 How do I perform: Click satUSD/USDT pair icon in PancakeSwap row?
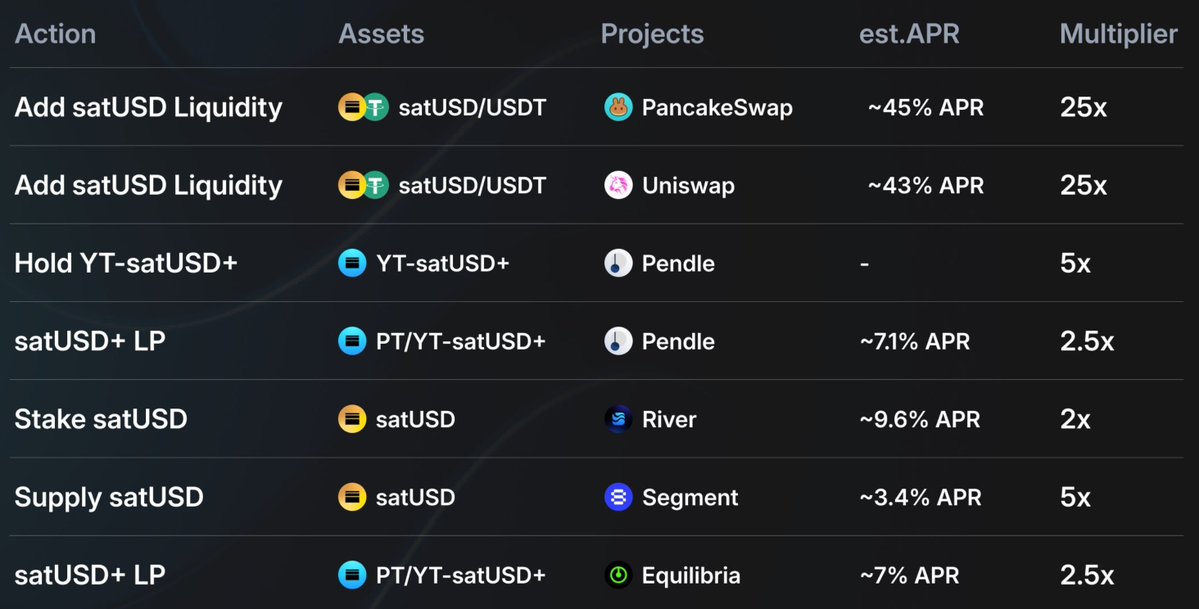[362, 108]
